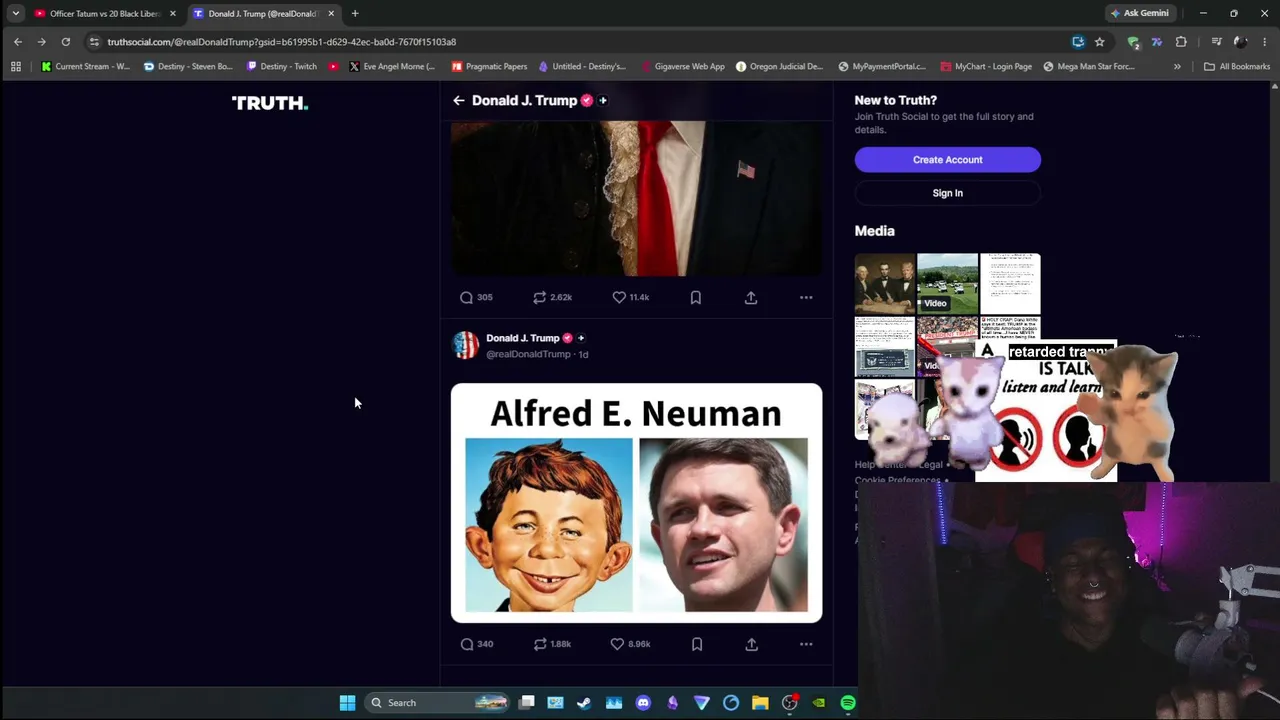
Task: Like the Alfred E. Neuman post
Action: pos(631,644)
